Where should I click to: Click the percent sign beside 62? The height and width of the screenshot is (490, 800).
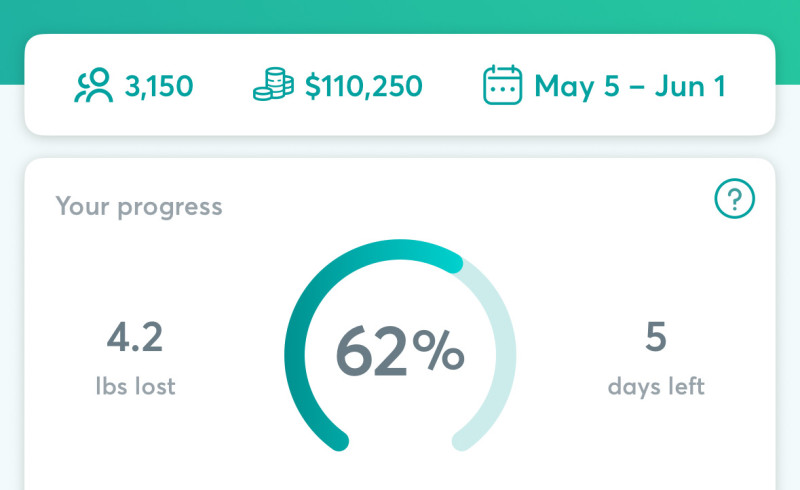coord(439,349)
